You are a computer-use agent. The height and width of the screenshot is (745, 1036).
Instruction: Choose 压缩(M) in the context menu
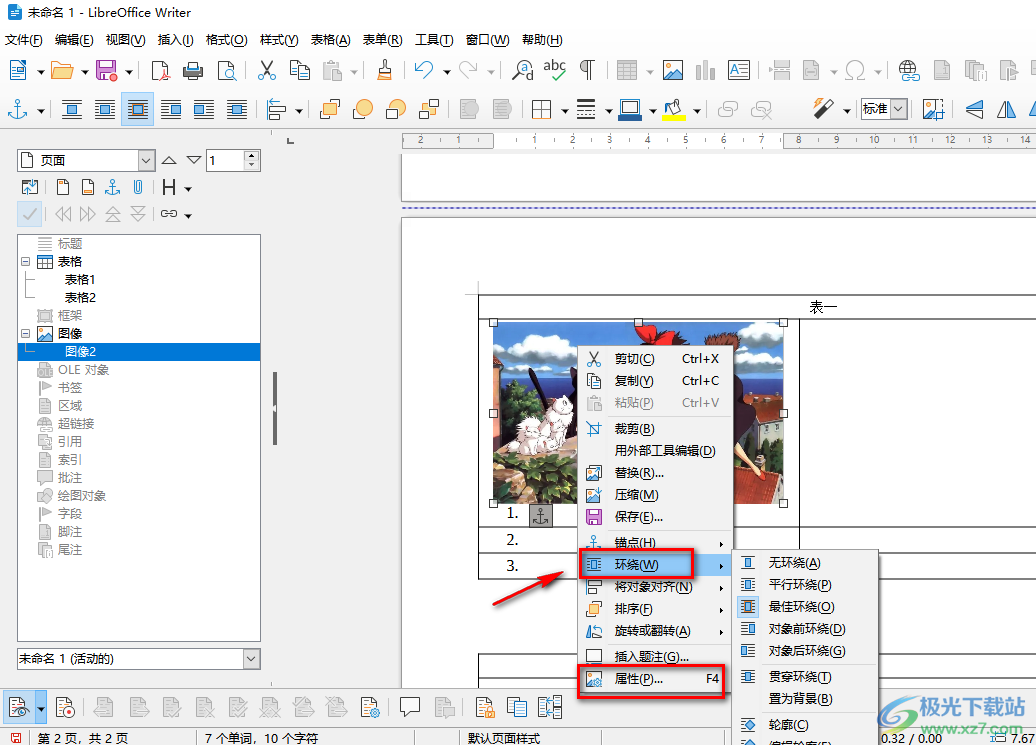pyautogui.click(x=655, y=495)
